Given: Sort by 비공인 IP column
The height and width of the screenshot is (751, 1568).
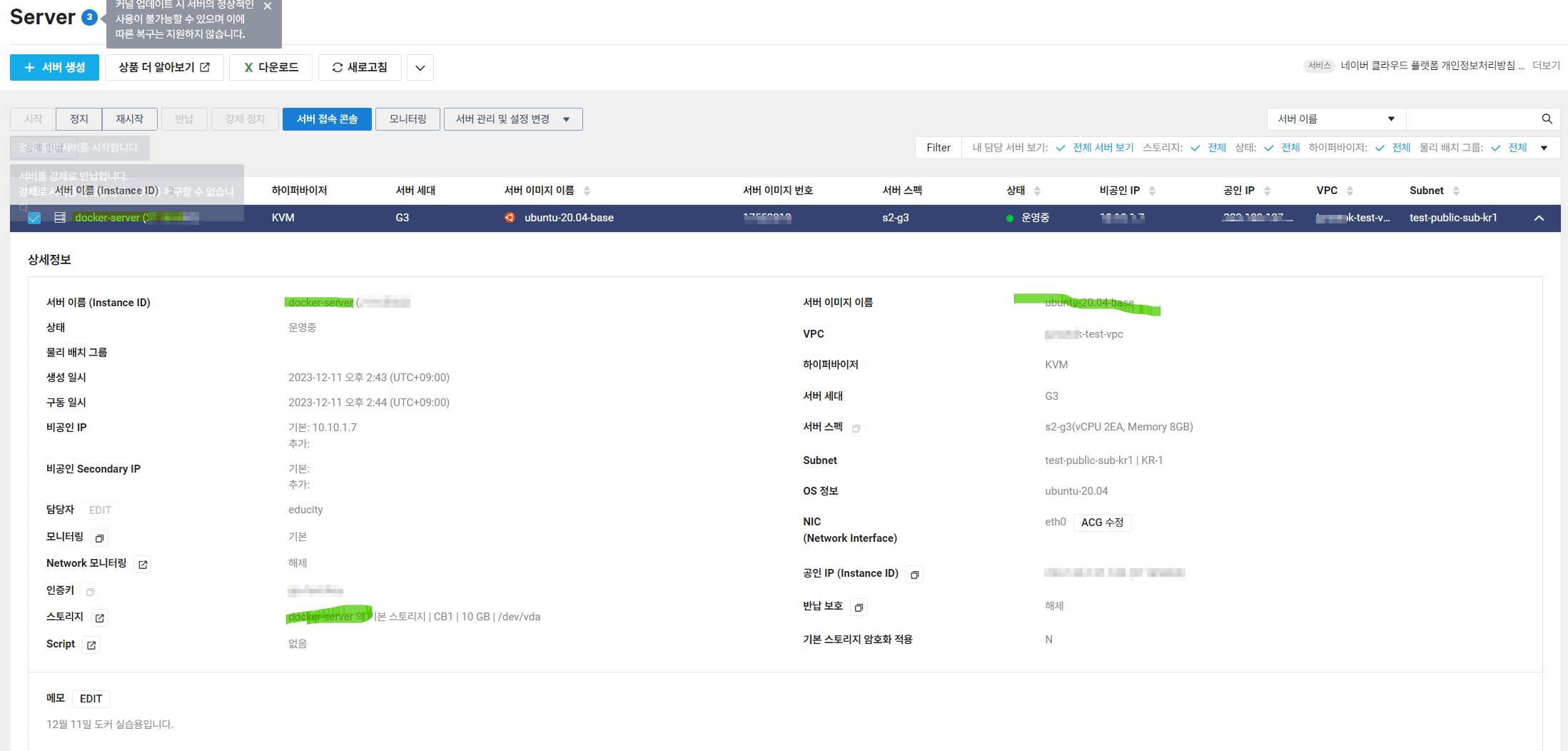Looking at the screenshot, I should point(1152,191).
